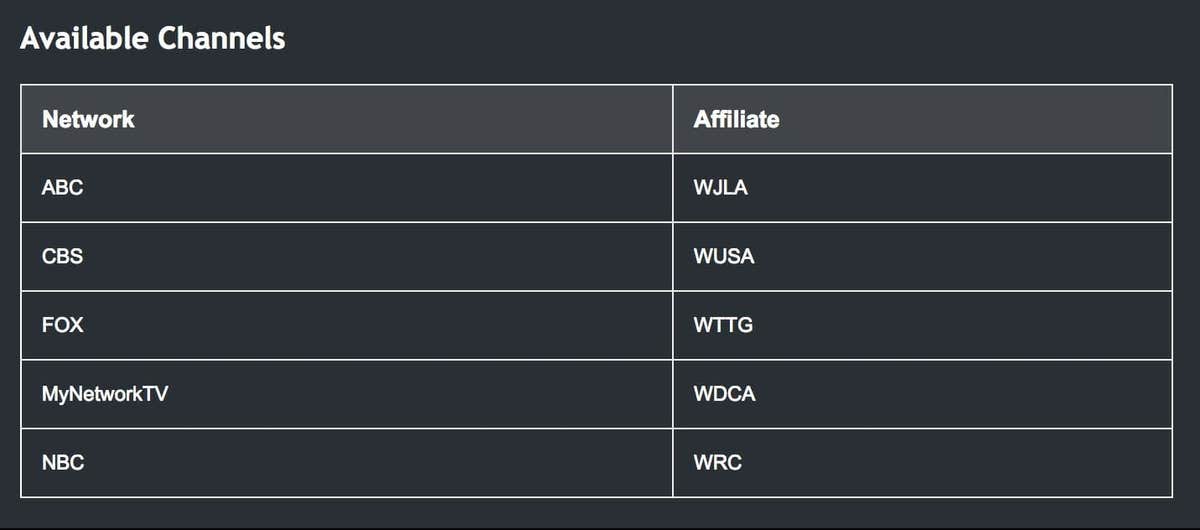The height and width of the screenshot is (530, 1200).
Task: Pick the affiliate shown for NBC
Action: pos(717,463)
